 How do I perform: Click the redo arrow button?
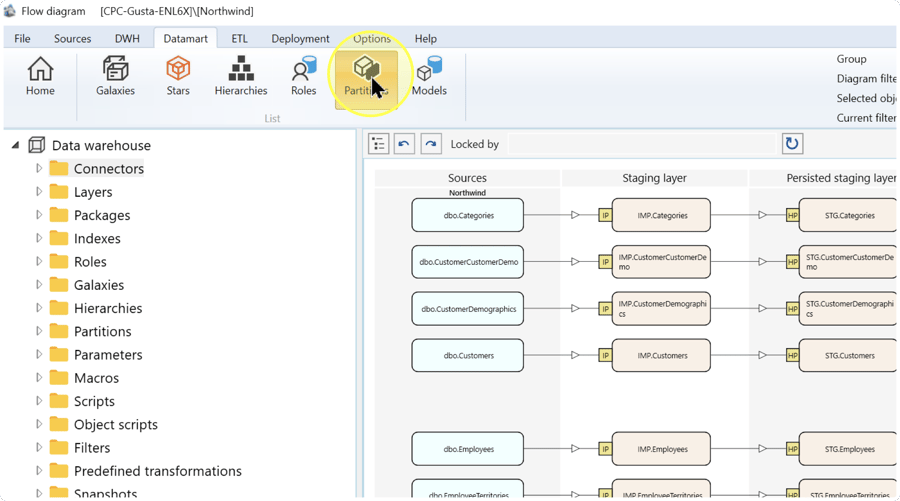(430, 144)
